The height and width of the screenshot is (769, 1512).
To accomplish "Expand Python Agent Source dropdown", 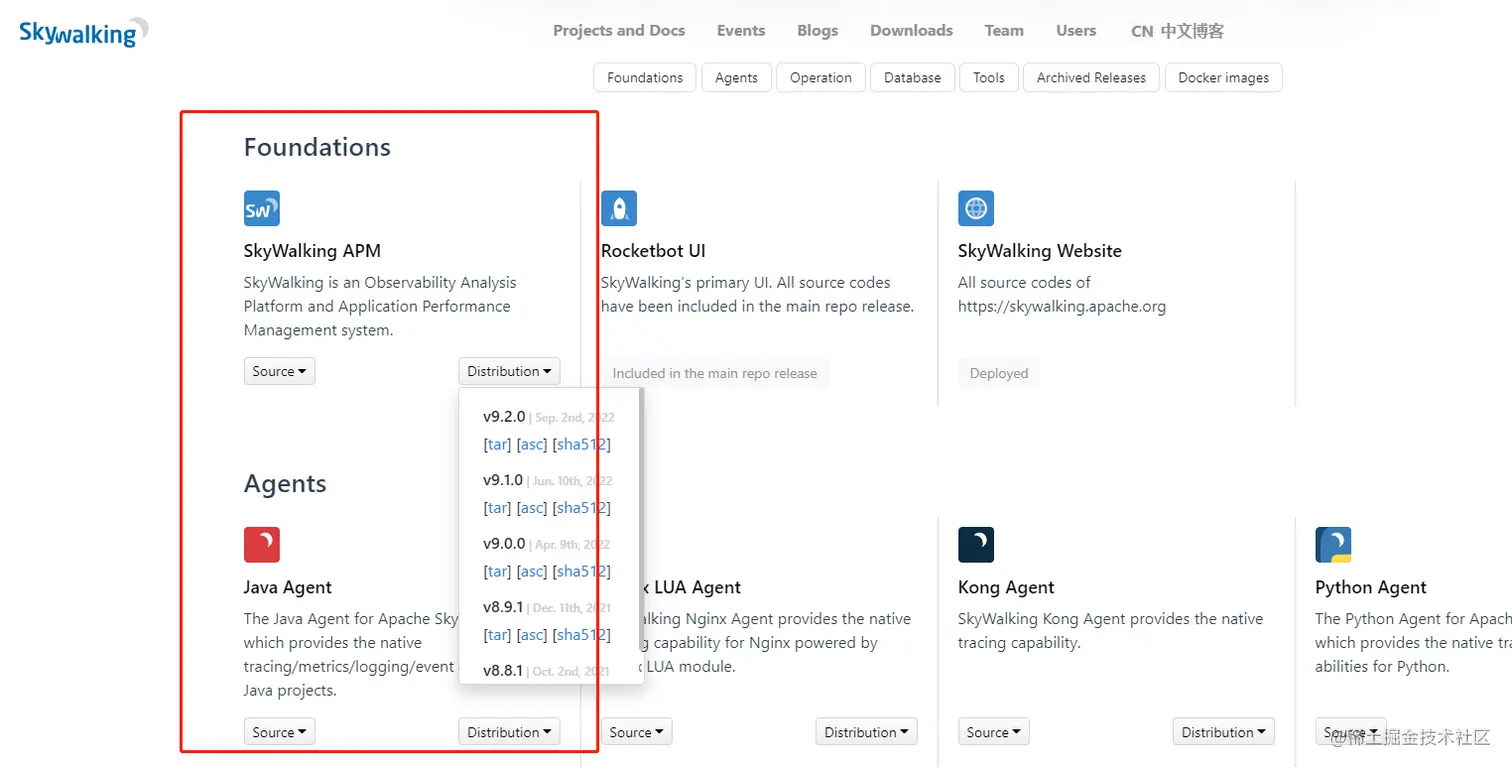I will point(1350,732).
